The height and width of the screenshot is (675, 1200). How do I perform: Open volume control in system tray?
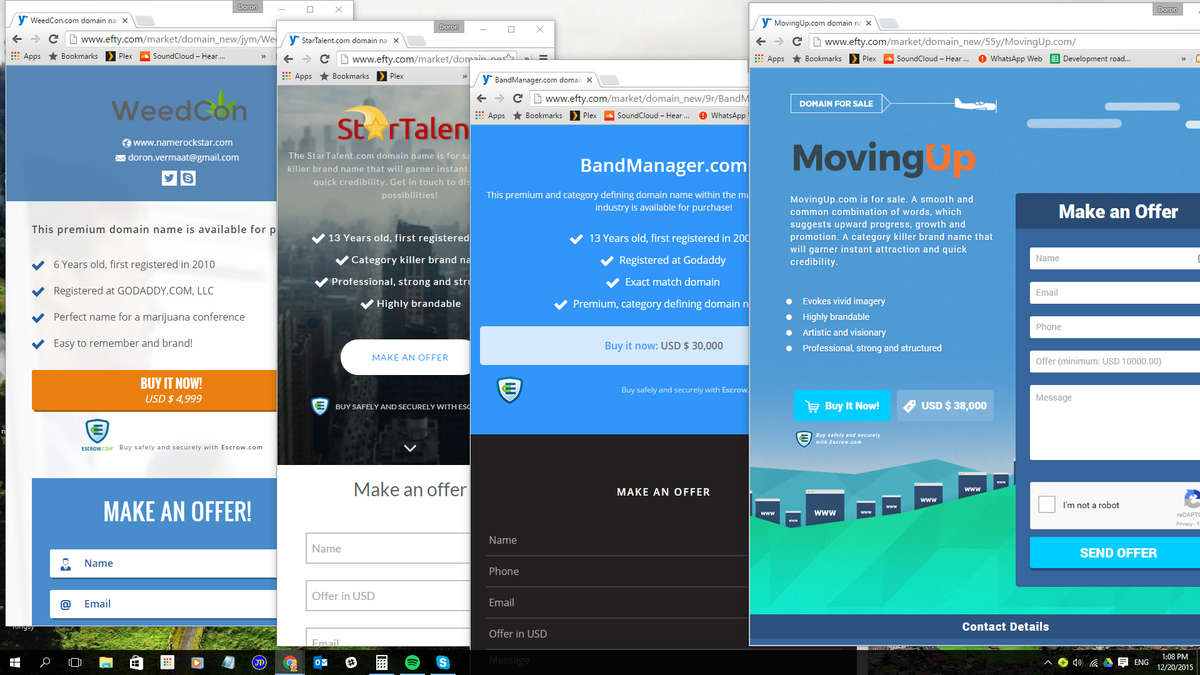[1077, 662]
